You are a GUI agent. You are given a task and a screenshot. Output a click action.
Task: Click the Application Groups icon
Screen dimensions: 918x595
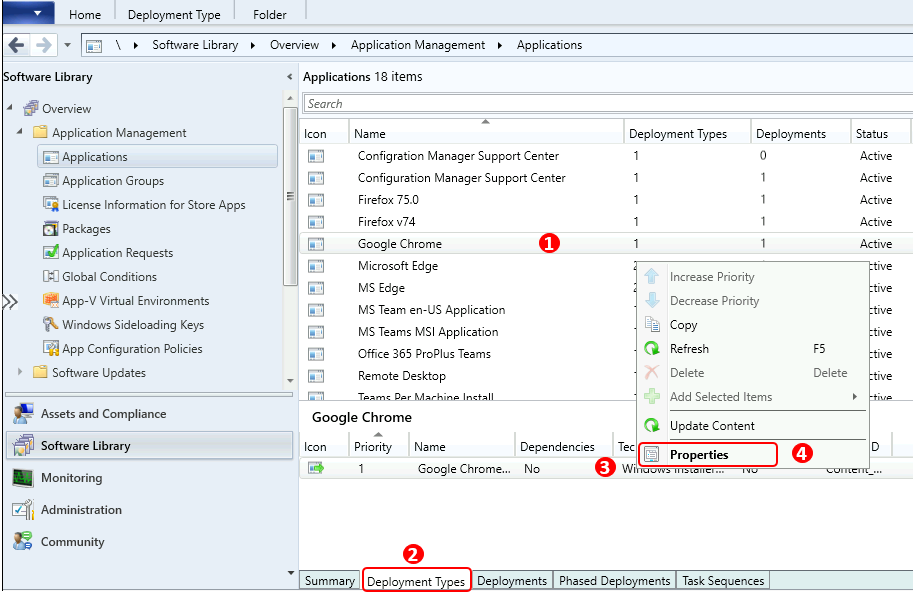[x=51, y=180]
